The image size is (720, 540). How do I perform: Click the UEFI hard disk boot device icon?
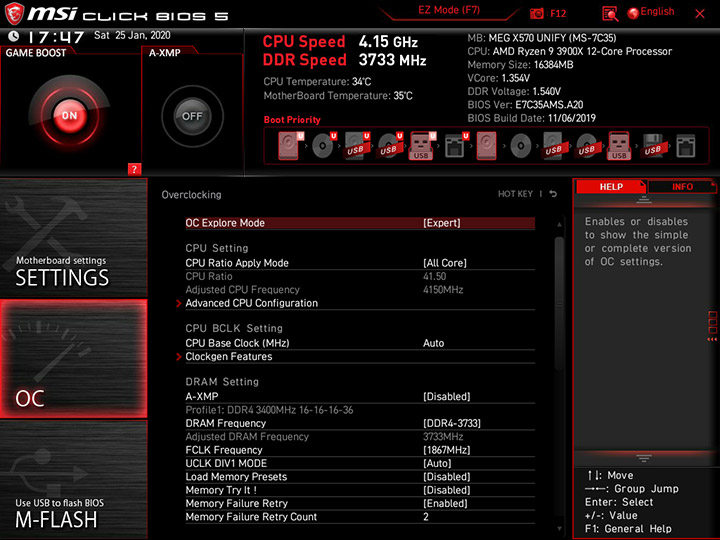[x=291, y=146]
